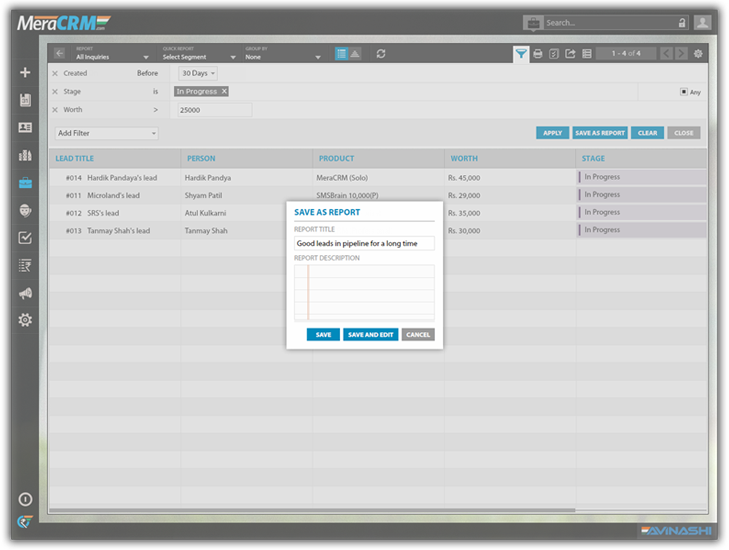Open the toolbar gear settings icon
Screen dimensions: 729x550
[698, 54]
